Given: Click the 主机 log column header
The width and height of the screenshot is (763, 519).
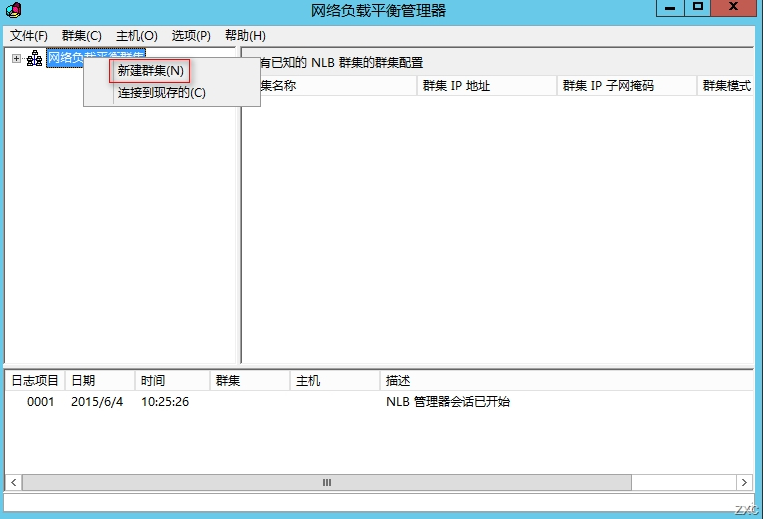Looking at the screenshot, I should (x=335, y=380).
